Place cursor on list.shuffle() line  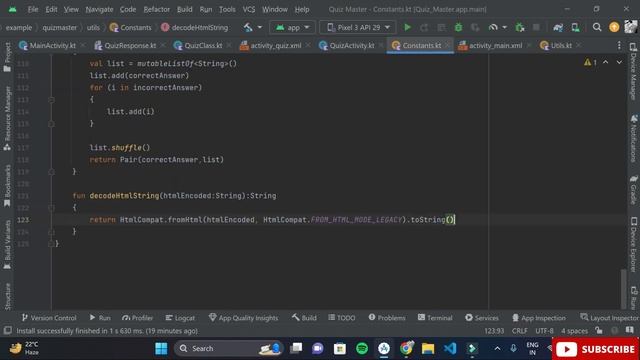(x=120, y=148)
